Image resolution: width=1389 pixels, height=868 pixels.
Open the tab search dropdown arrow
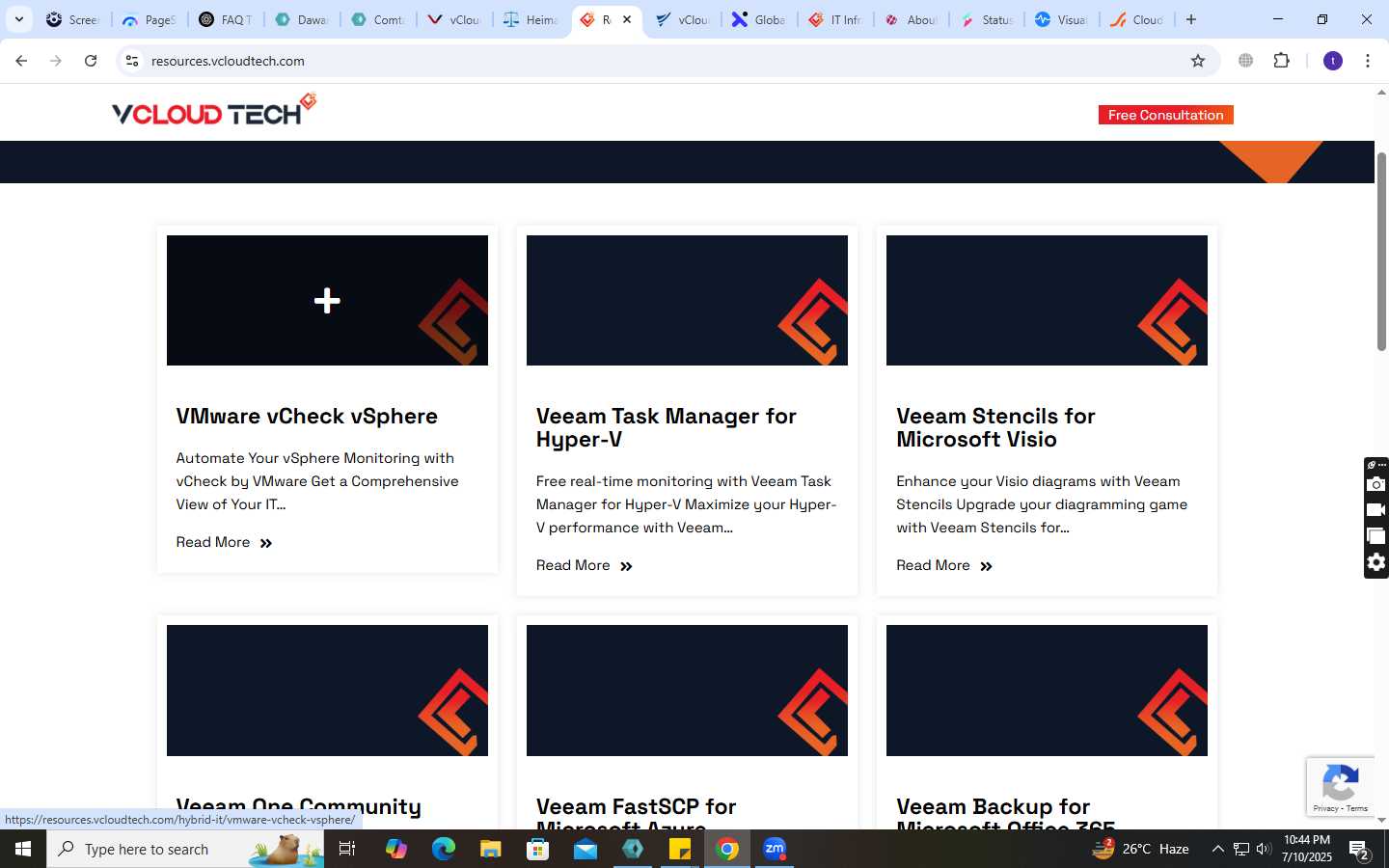tap(18, 19)
